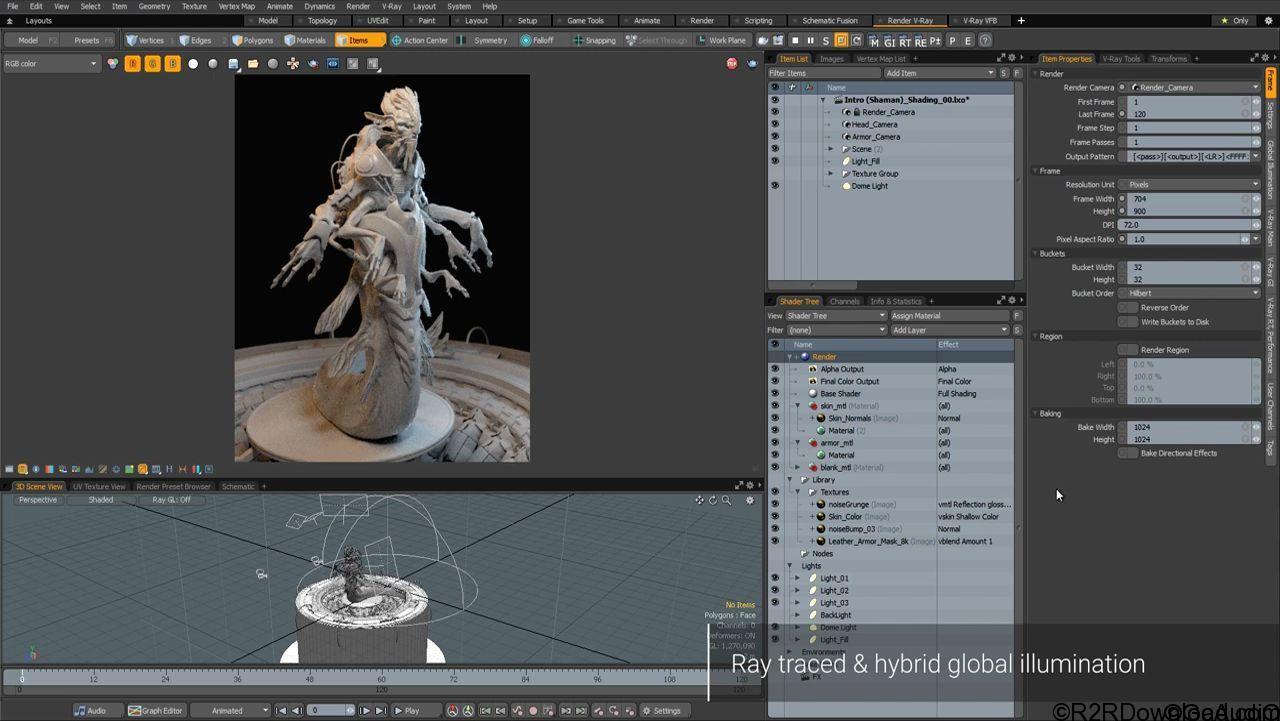Viewport: 1280px width, 721px height.
Task: Click the Assign Material button
Action: (x=948, y=316)
